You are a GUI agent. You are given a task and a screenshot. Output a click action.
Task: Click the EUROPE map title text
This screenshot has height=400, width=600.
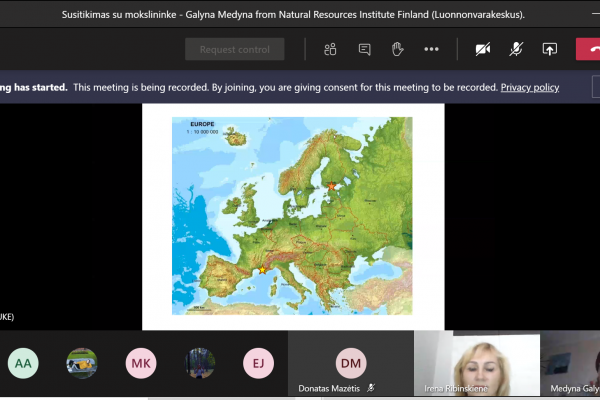coord(202,124)
